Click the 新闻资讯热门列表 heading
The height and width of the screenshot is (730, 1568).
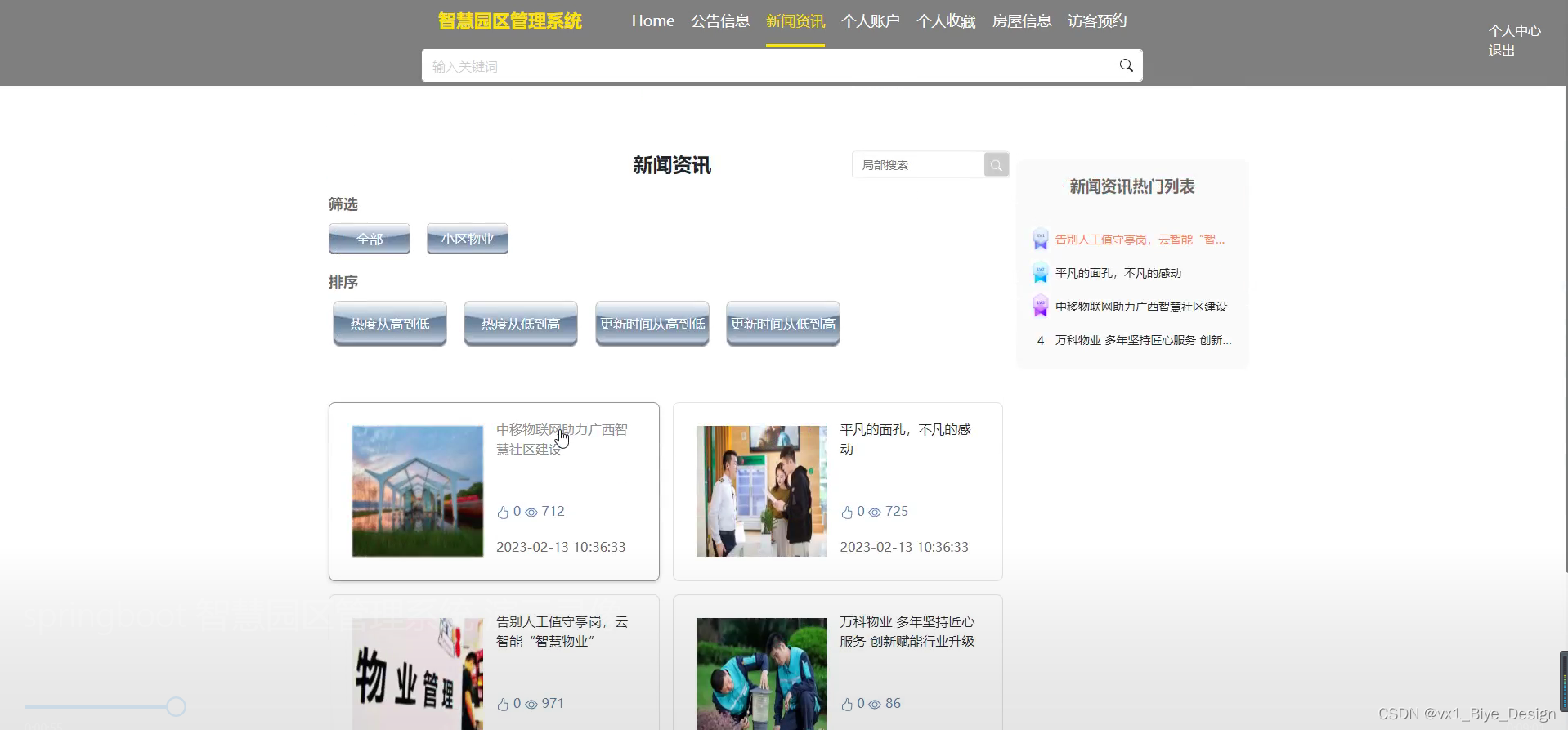click(1132, 186)
